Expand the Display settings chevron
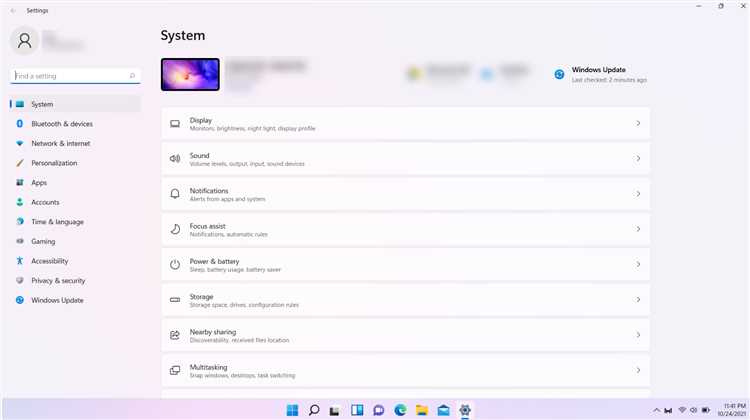 tap(638, 123)
